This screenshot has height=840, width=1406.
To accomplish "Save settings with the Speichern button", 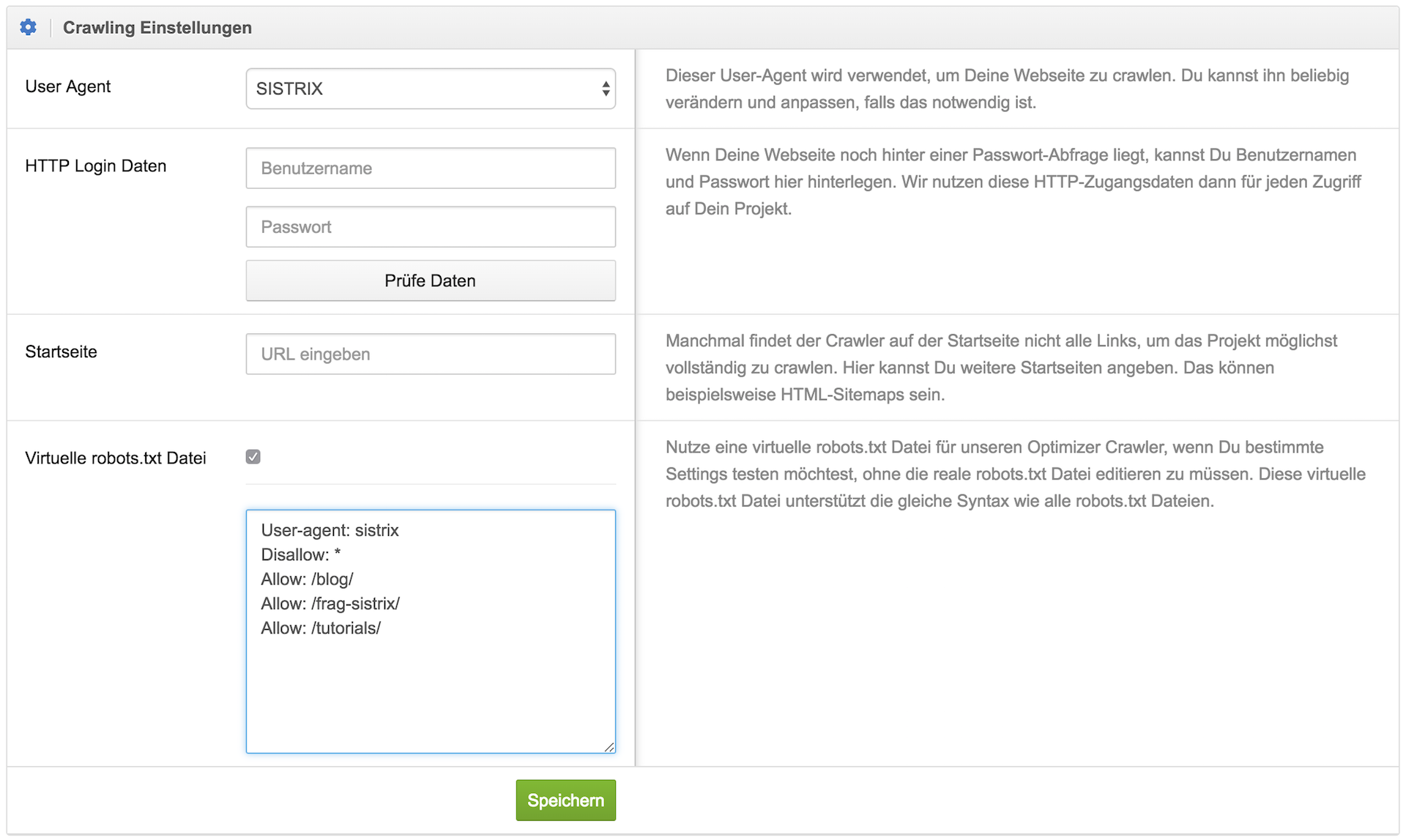I will coord(565,800).
